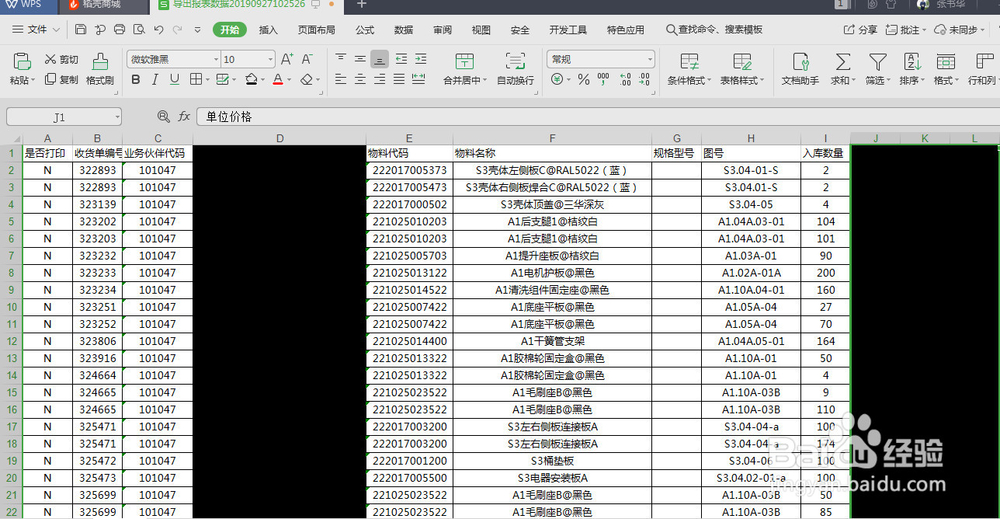
Task: Click the undo arrow
Action: [x=159, y=29]
